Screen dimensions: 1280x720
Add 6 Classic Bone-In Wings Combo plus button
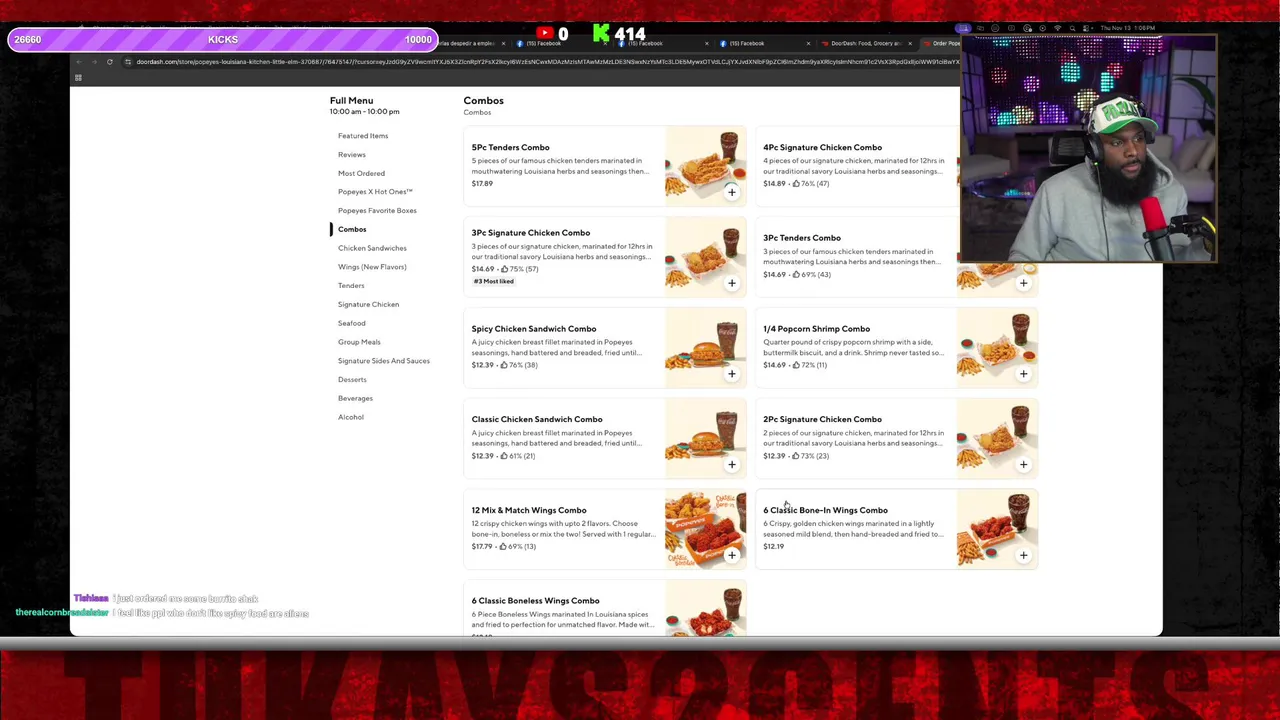click(x=1023, y=555)
